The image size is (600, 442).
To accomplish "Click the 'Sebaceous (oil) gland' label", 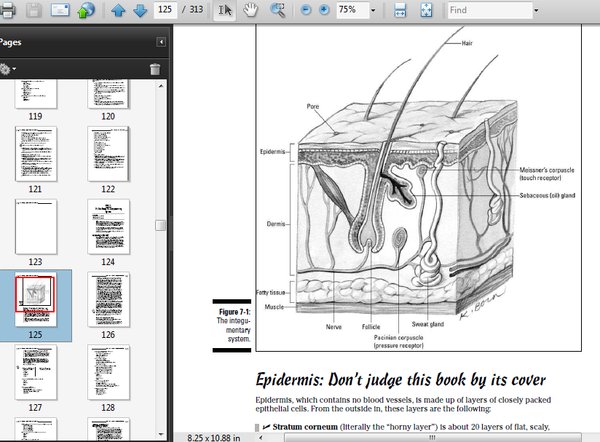I will point(547,196).
